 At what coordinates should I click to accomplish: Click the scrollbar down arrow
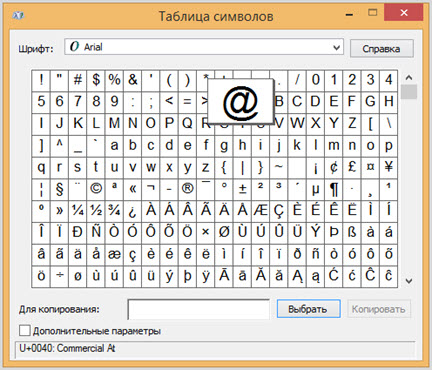pos(409,281)
